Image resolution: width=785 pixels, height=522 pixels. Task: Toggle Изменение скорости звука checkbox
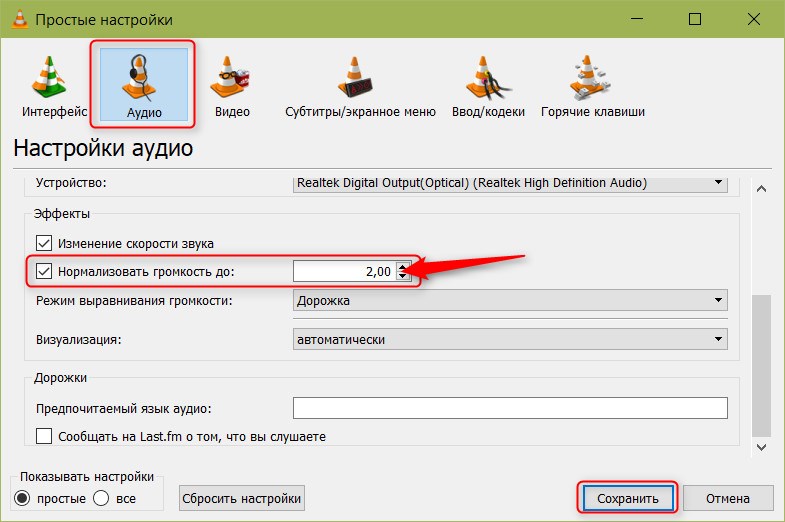pos(44,243)
